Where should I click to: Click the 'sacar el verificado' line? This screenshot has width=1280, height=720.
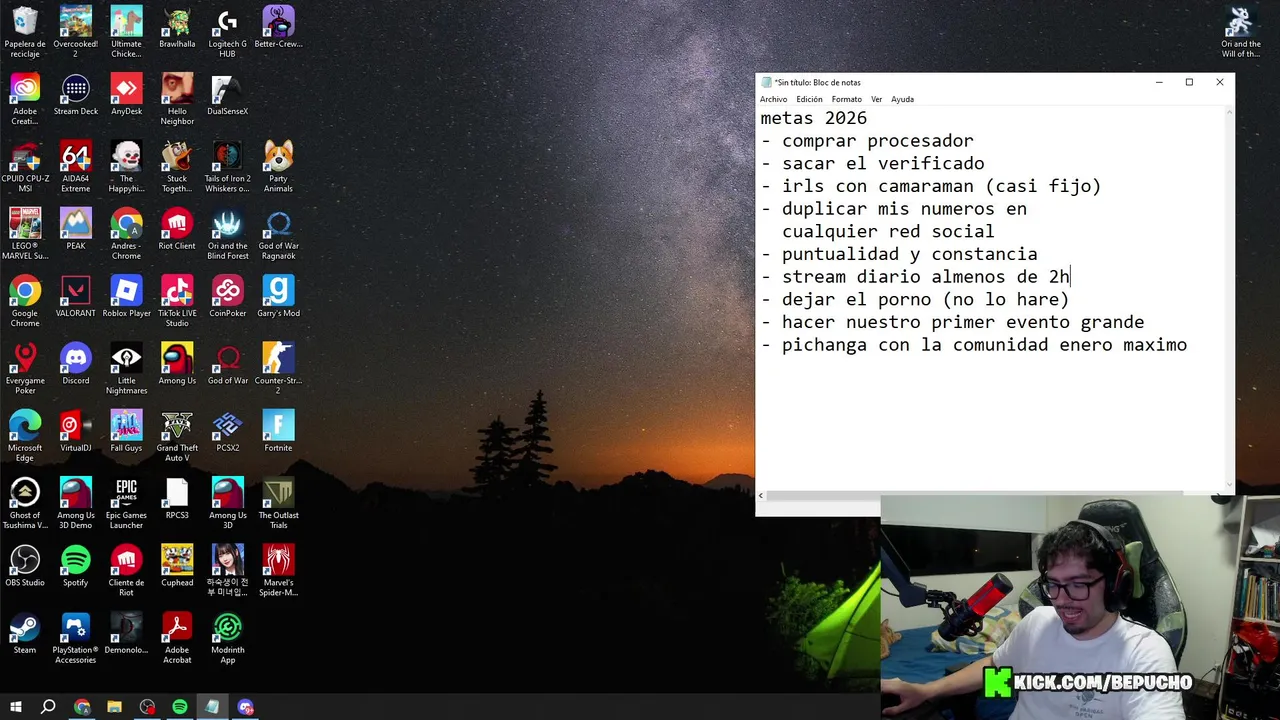coord(872,163)
